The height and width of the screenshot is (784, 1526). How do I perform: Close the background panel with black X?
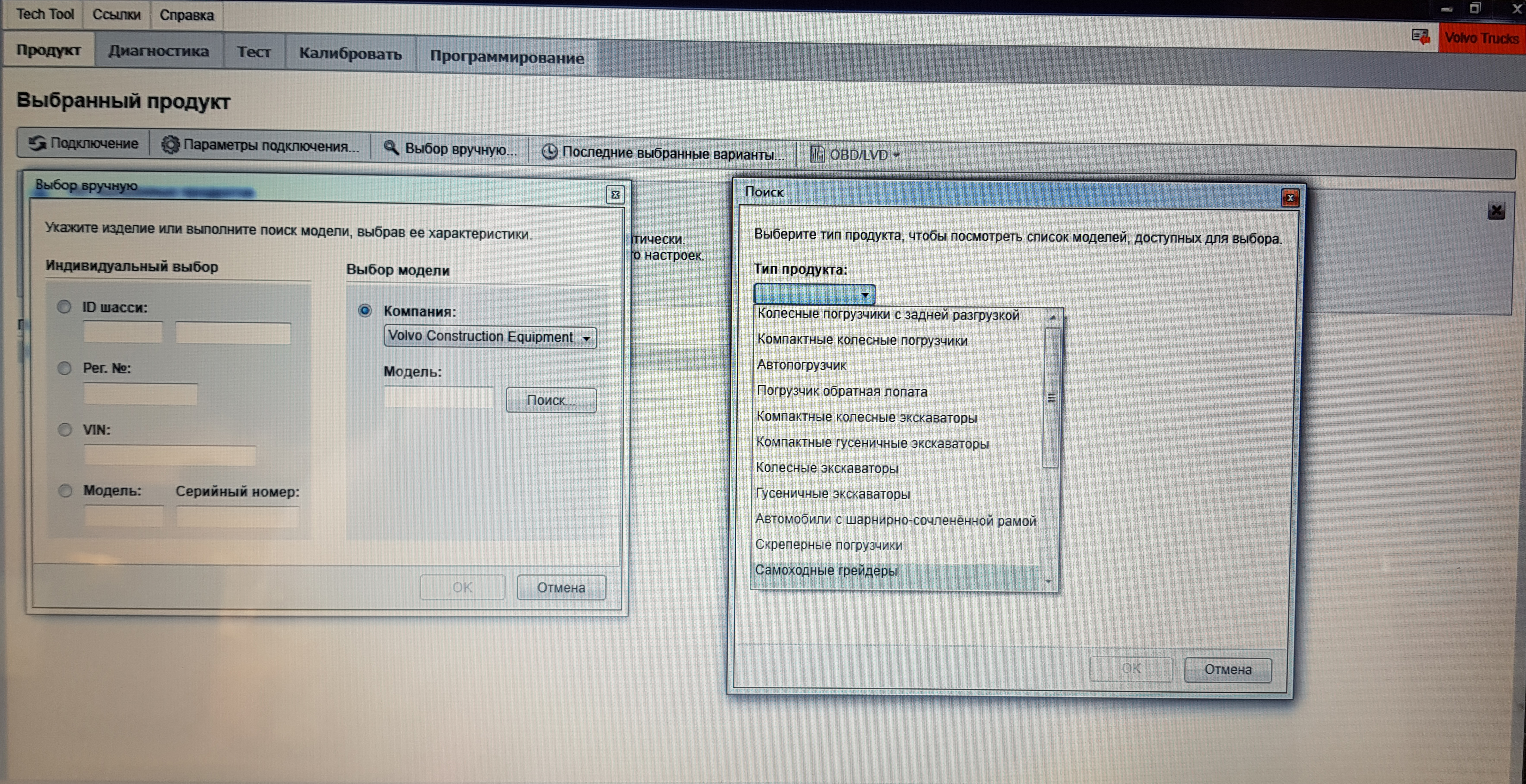click(x=1496, y=211)
